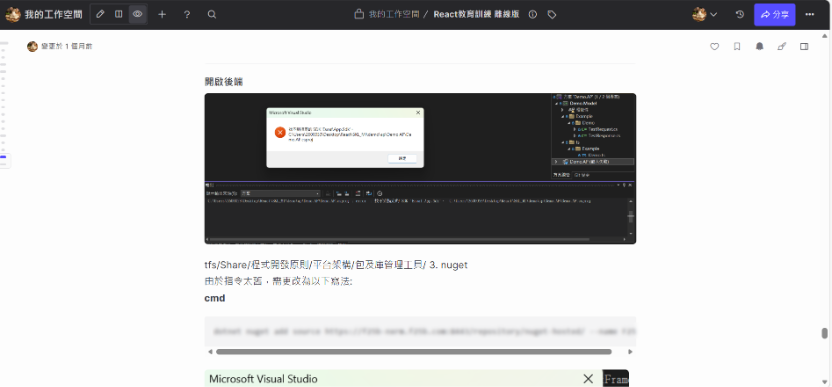This screenshot has height=387, width=832.
Task: Click the scroll down arrow of the page scrollbar
Action: [825, 382]
